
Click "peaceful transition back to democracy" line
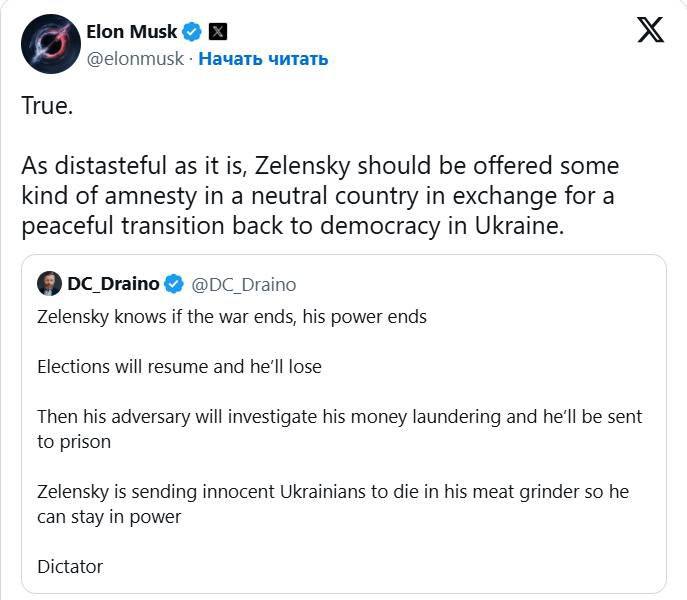point(292,225)
